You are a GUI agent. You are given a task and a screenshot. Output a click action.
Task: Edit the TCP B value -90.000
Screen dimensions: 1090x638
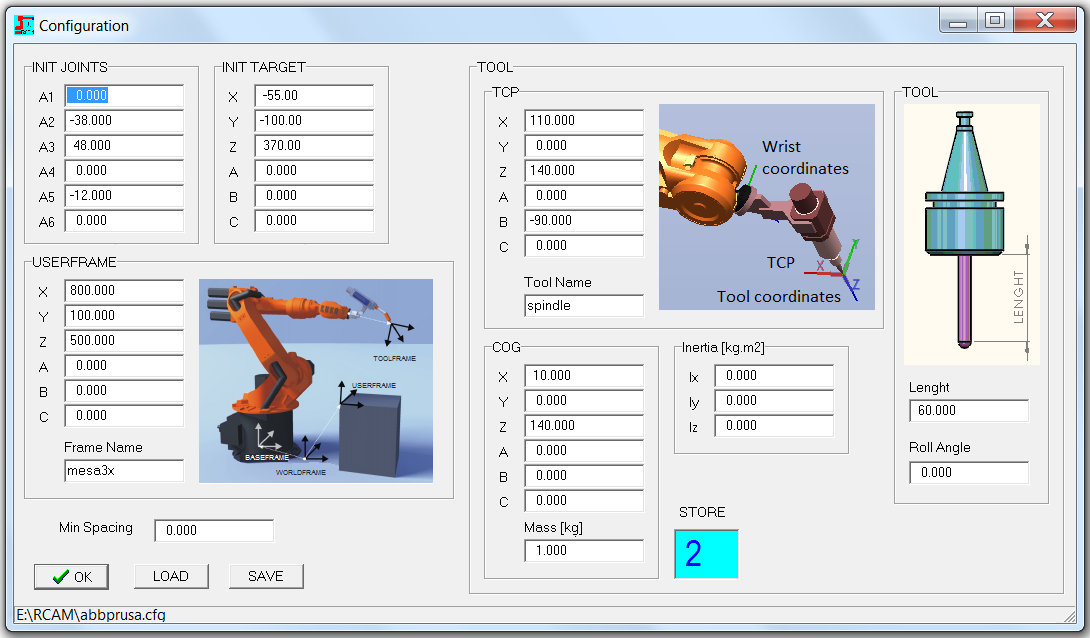click(584, 221)
